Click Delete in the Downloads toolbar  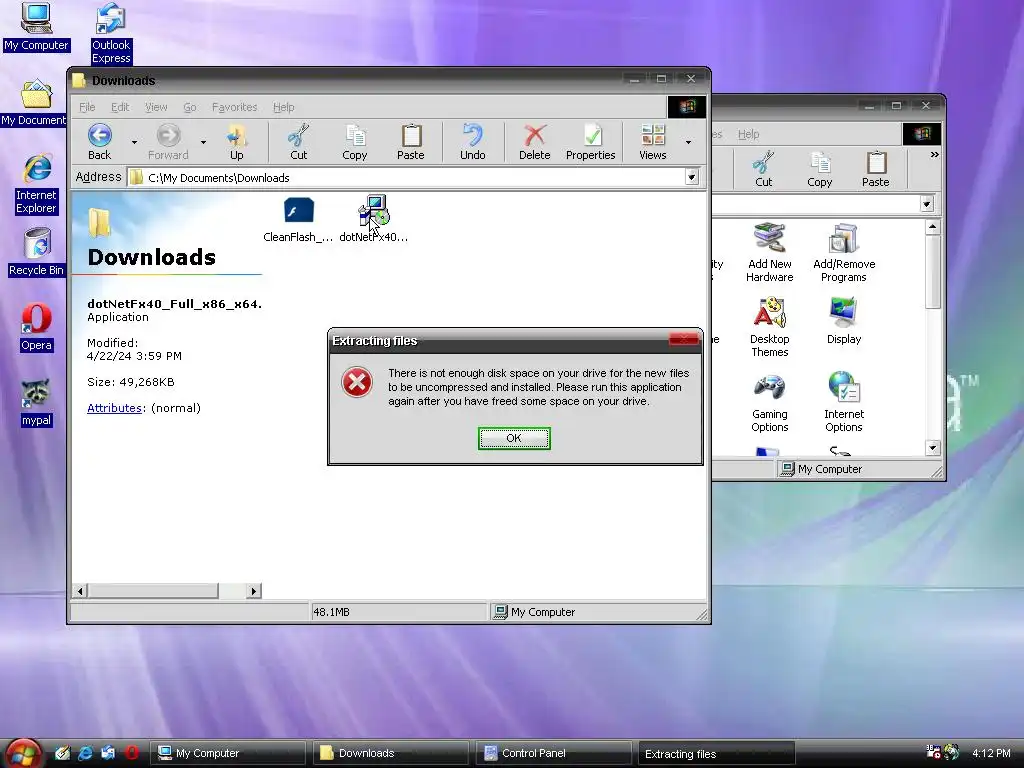click(534, 142)
